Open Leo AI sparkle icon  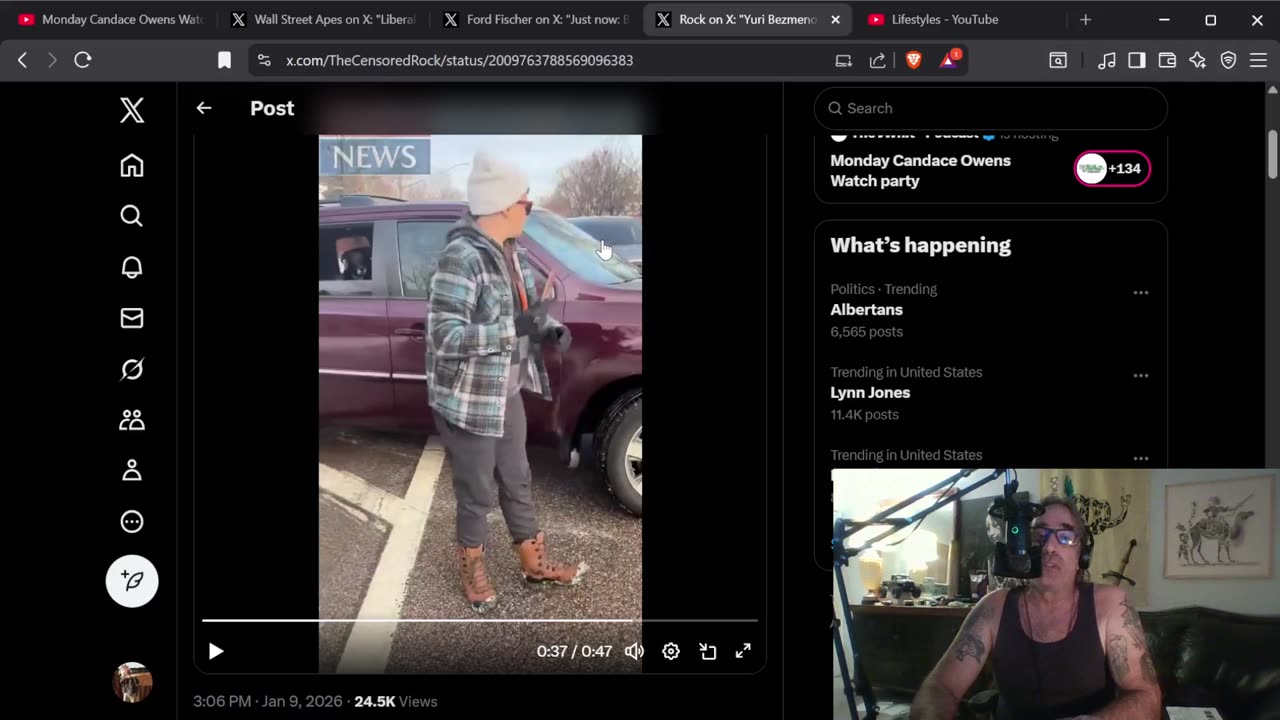coord(1197,60)
